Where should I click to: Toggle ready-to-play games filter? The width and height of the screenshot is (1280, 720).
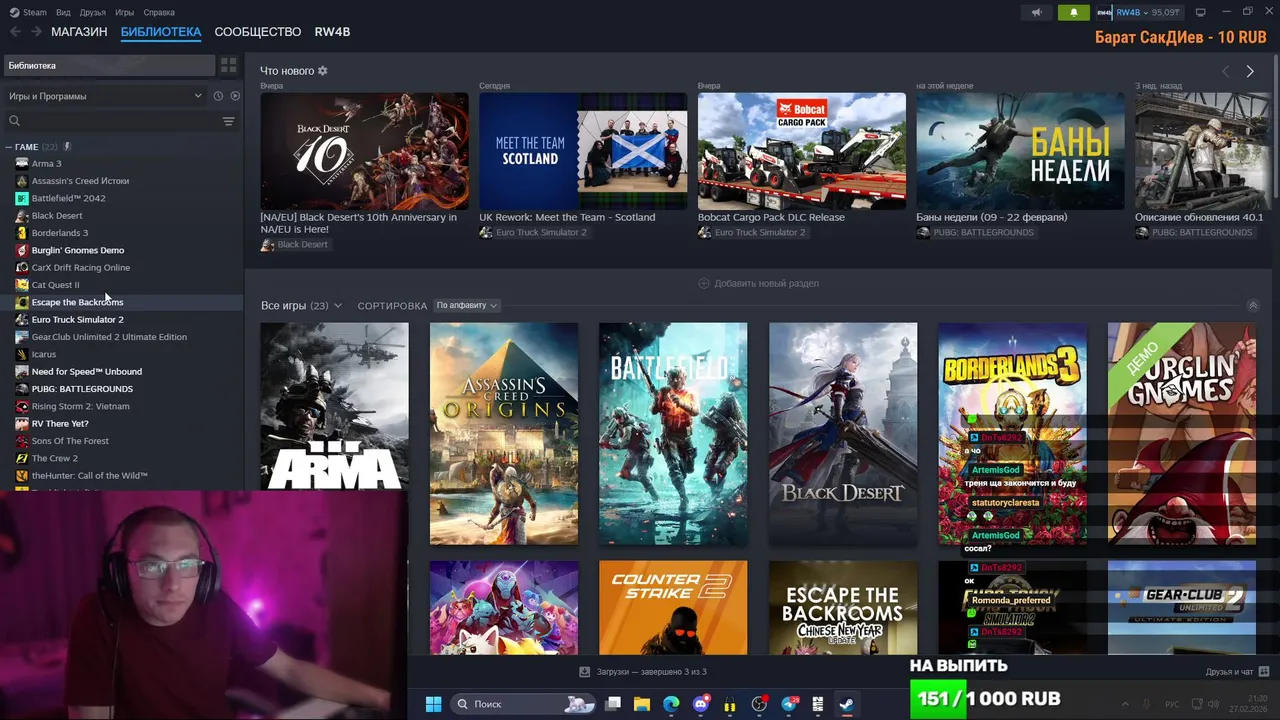235,96
